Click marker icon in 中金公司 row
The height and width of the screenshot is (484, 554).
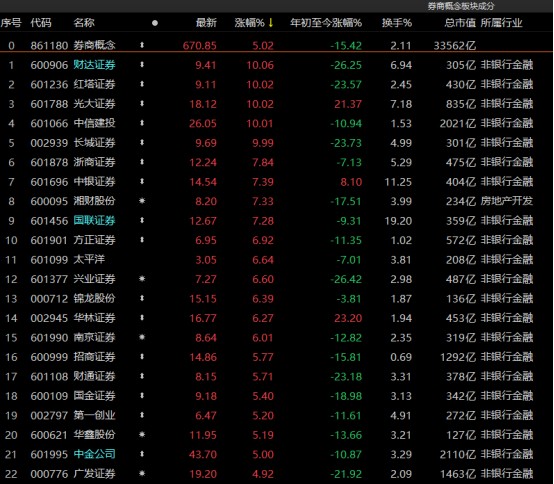point(142,454)
